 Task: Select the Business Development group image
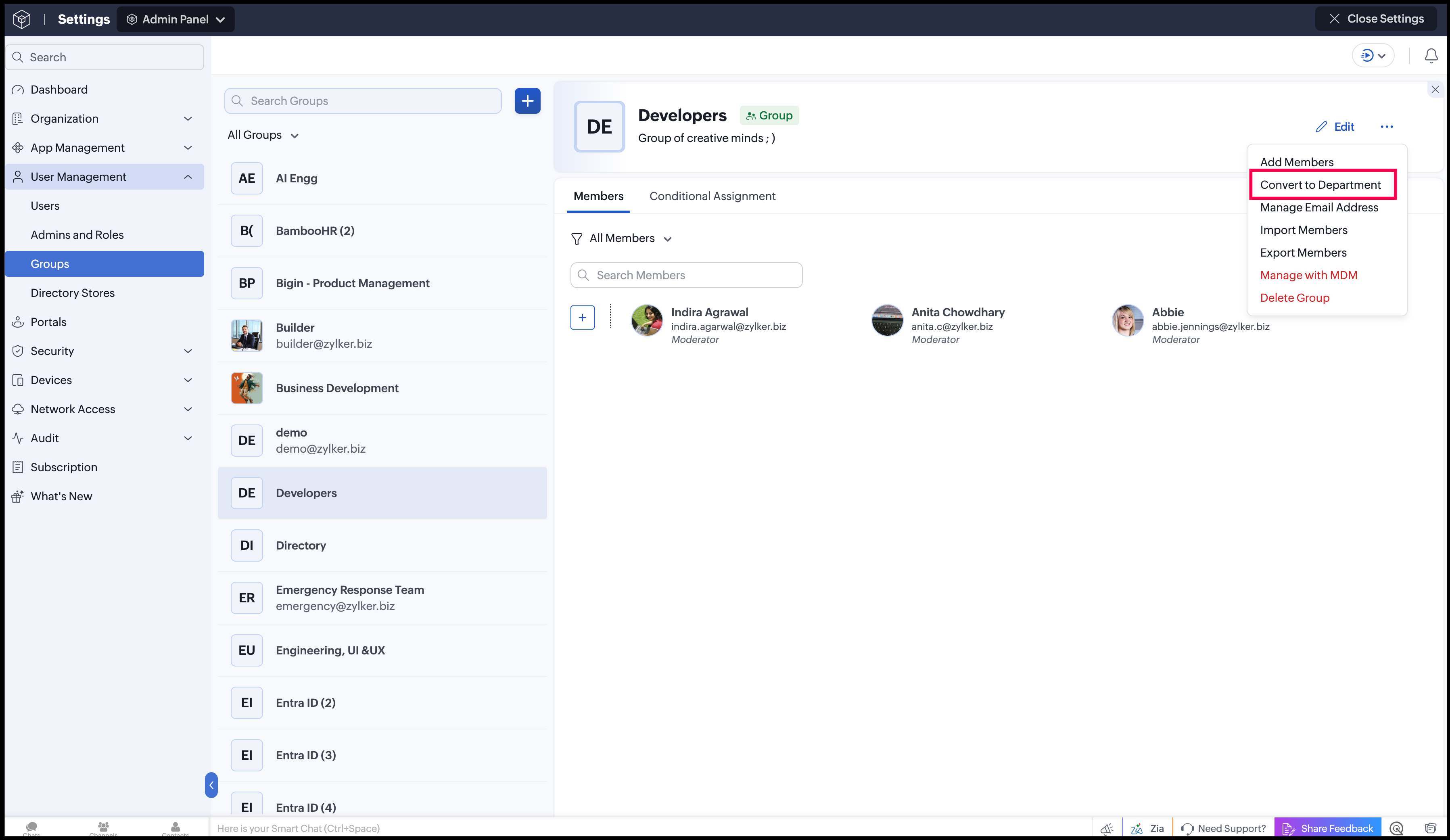click(247, 388)
